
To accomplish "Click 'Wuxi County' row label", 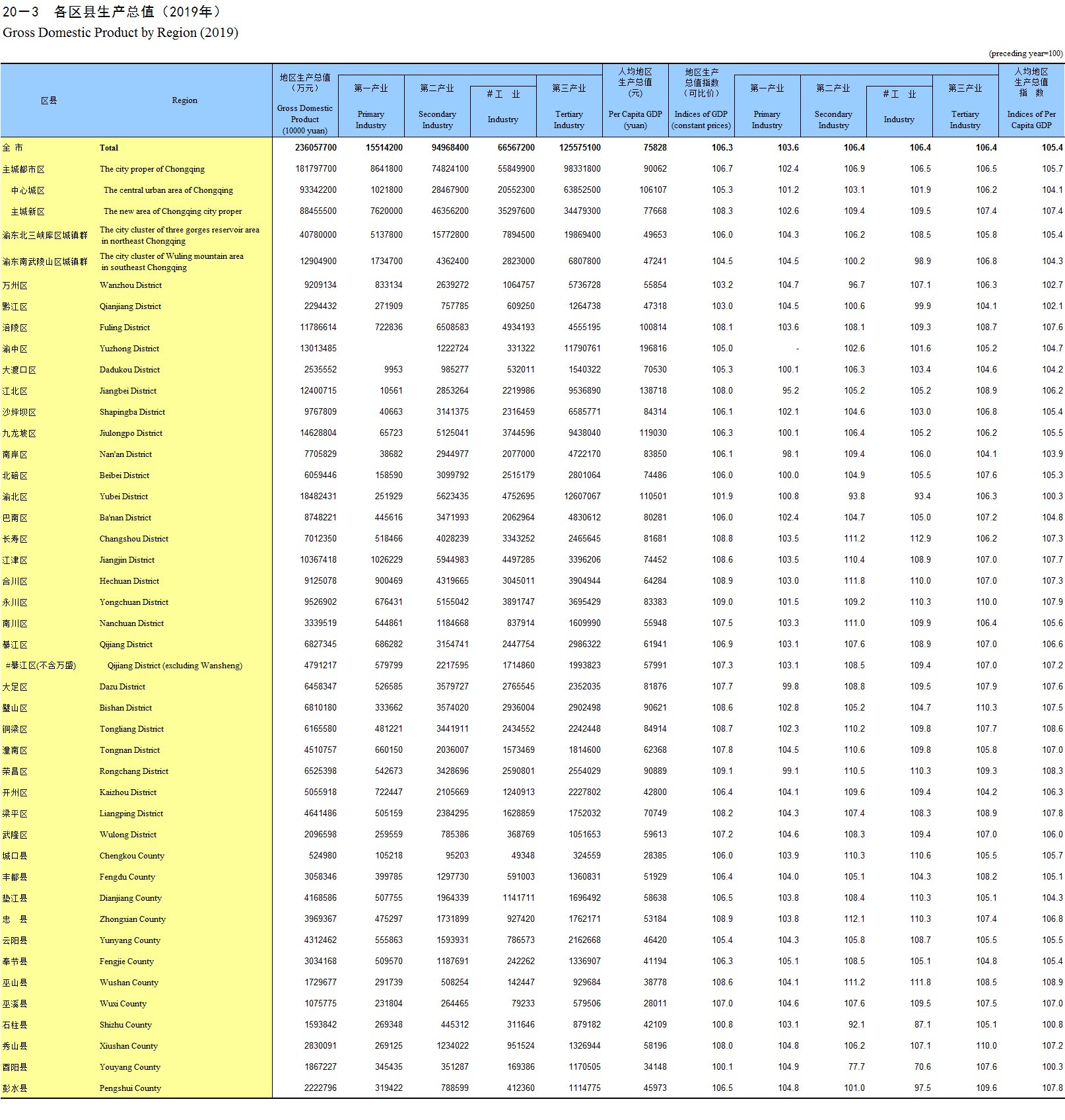I will [123, 1004].
